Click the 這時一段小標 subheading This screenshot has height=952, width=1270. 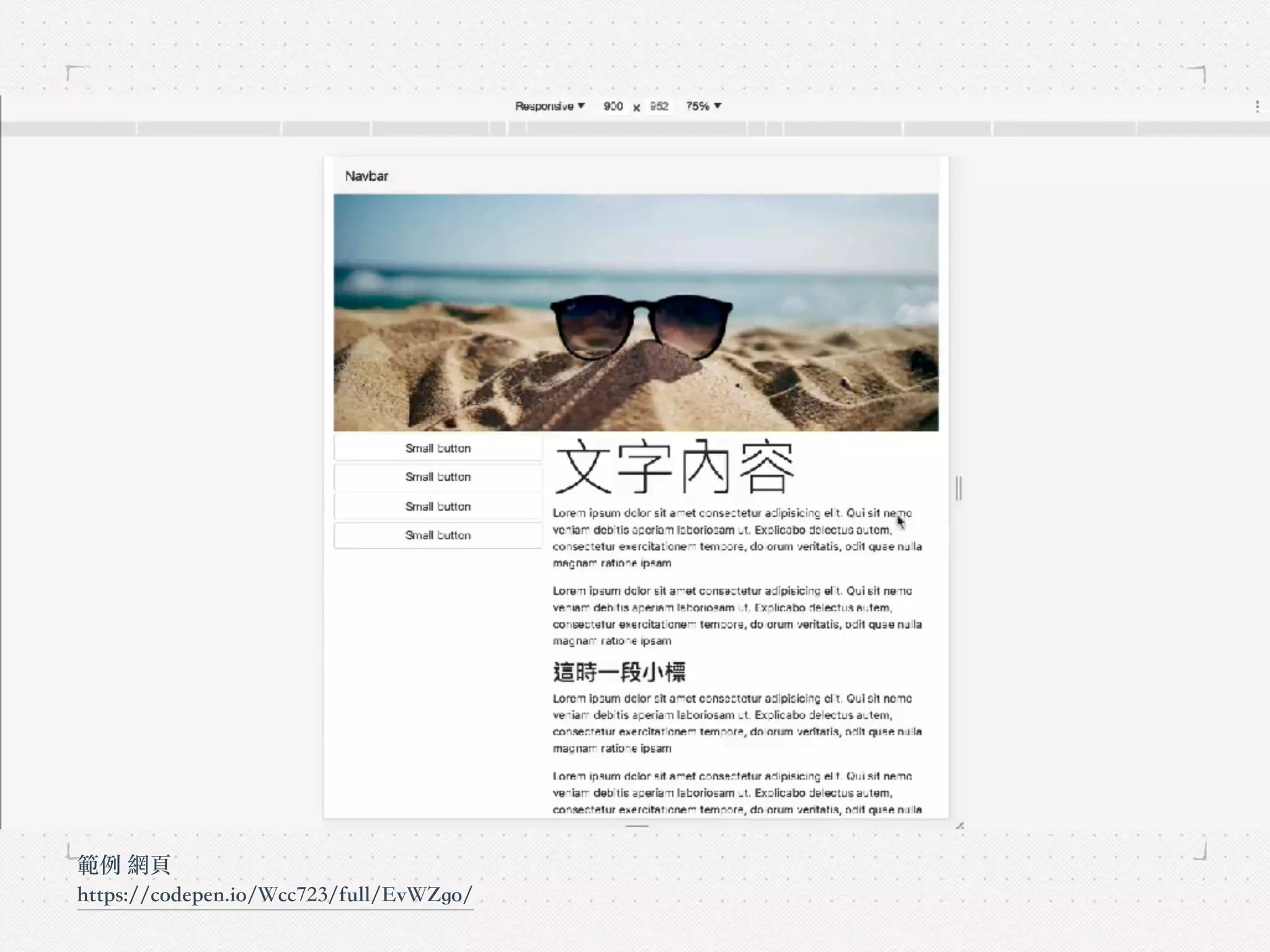pyautogui.click(x=619, y=672)
